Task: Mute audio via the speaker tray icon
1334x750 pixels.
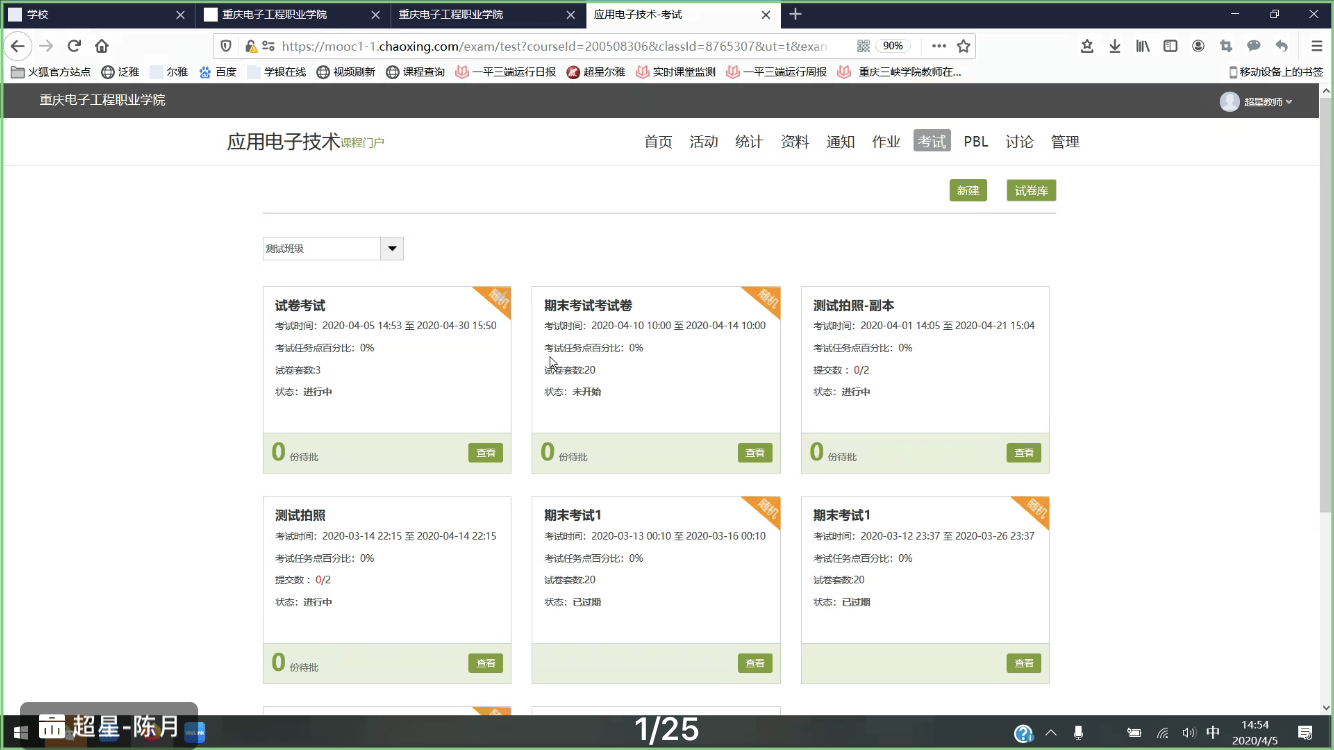Action: (x=1190, y=732)
